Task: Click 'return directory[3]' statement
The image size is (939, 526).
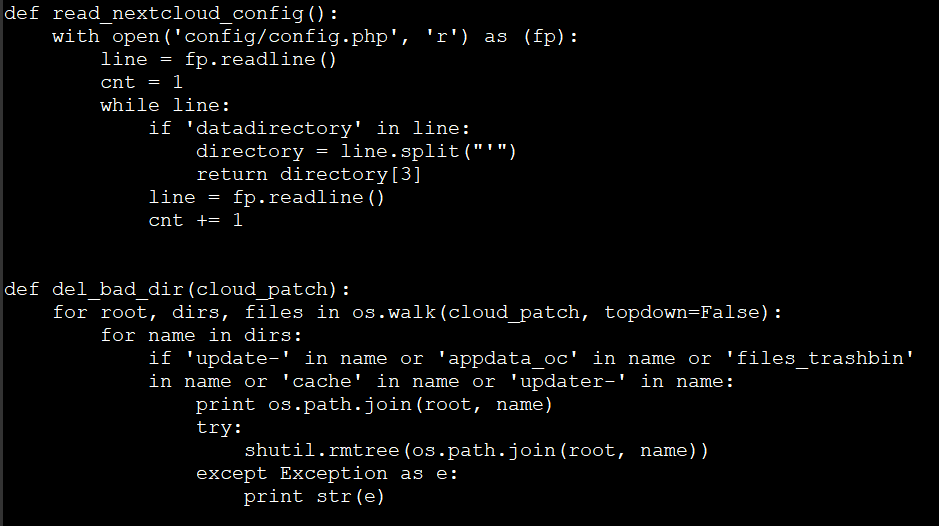Action: point(309,175)
